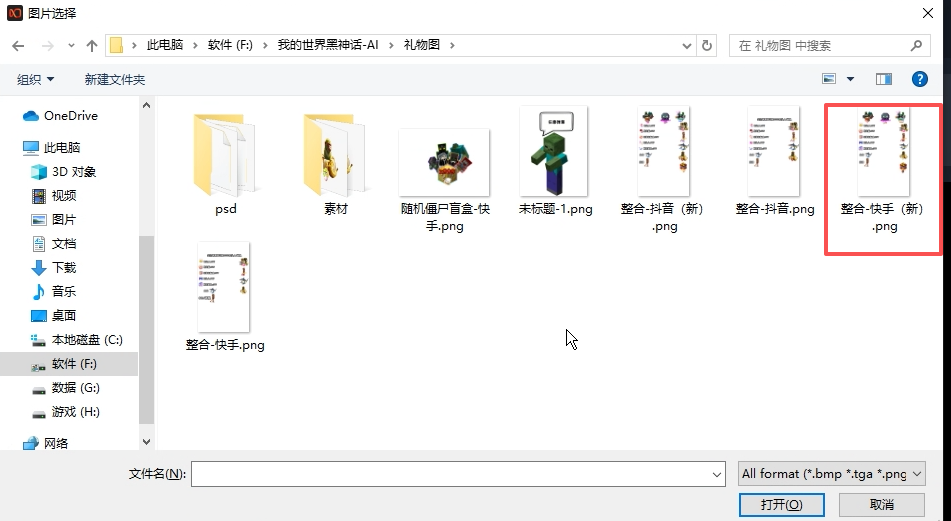Select 本地磁盘 (C:) in the sidebar
Screen dimensions: 951x521
(x=86, y=340)
